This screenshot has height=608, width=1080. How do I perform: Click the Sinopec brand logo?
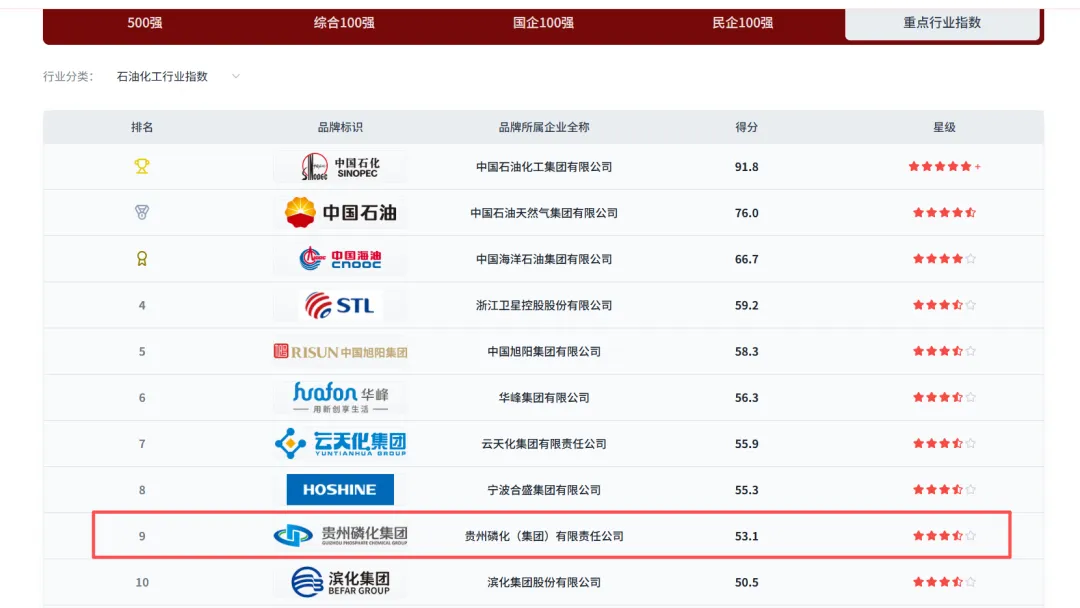pyautogui.click(x=340, y=167)
